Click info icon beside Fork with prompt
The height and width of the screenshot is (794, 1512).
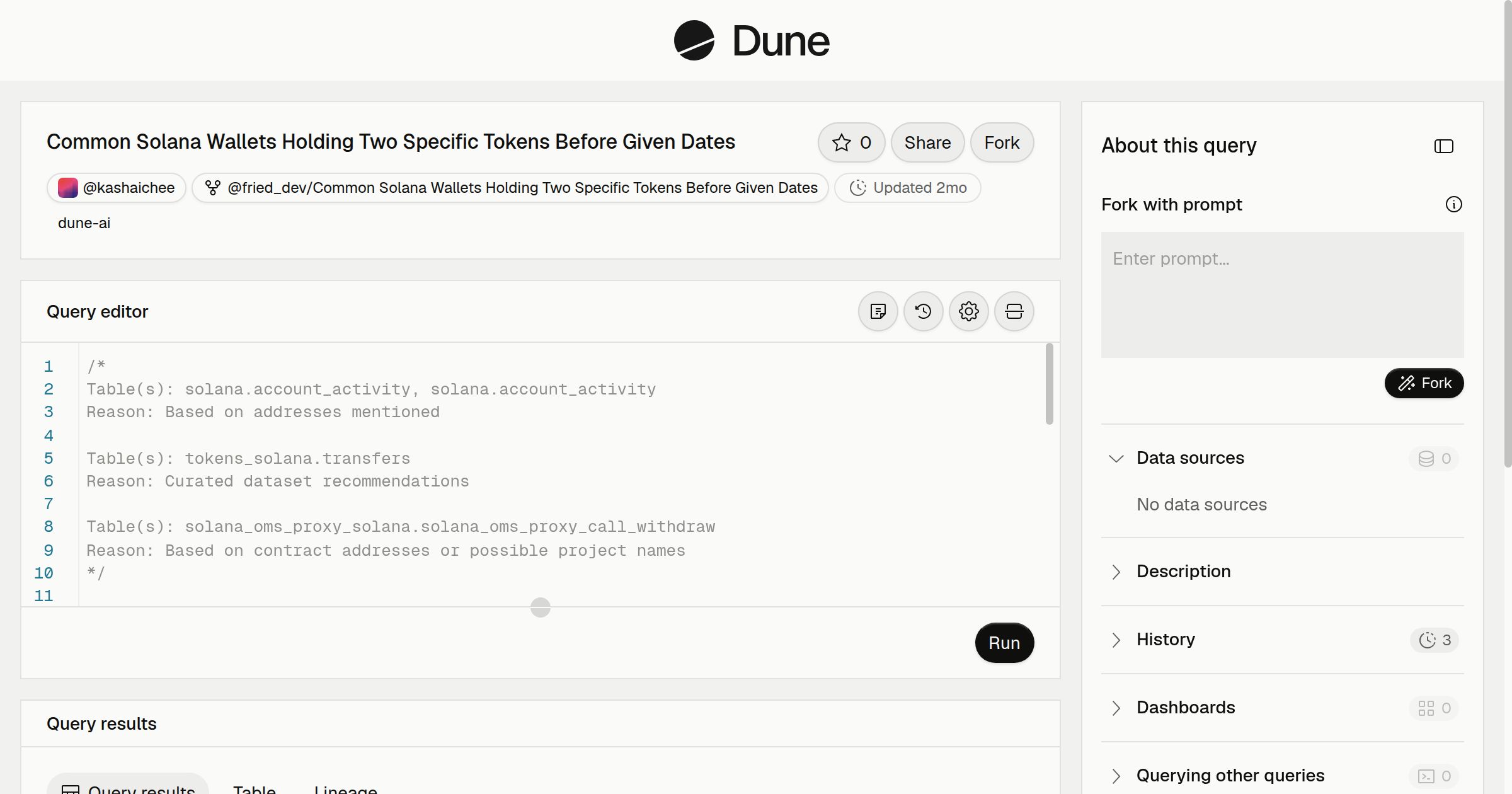coord(1453,204)
